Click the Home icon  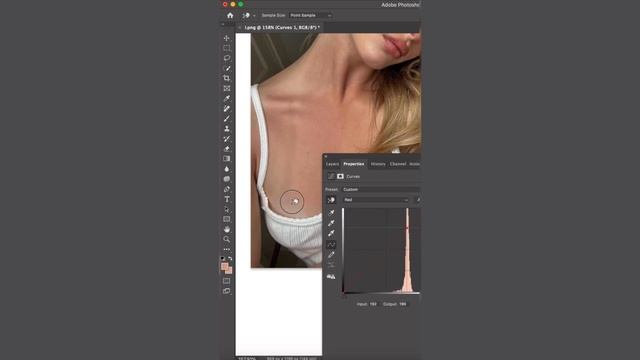pos(230,16)
